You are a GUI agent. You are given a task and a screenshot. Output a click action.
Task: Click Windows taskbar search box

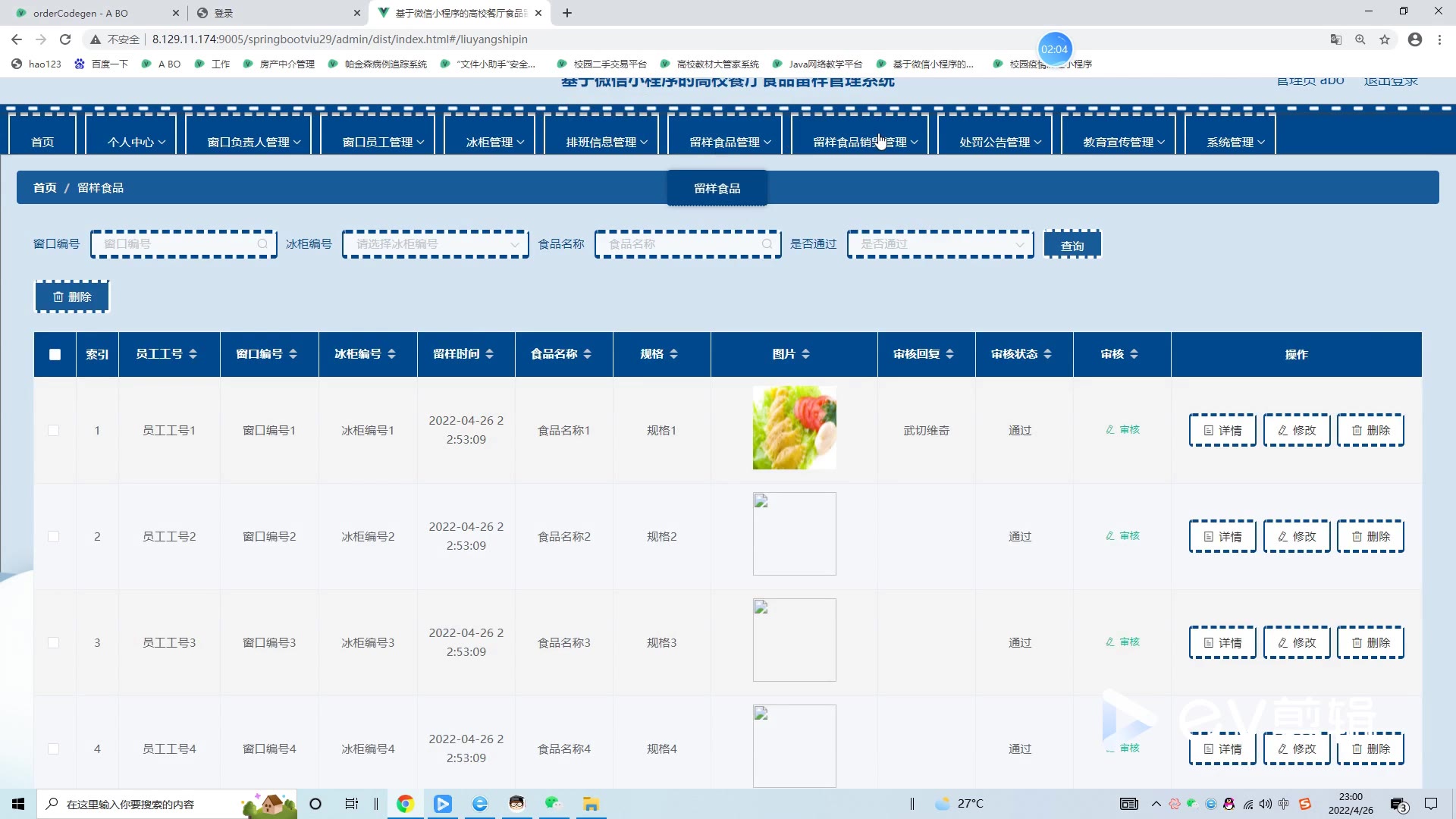click(167, 804)
